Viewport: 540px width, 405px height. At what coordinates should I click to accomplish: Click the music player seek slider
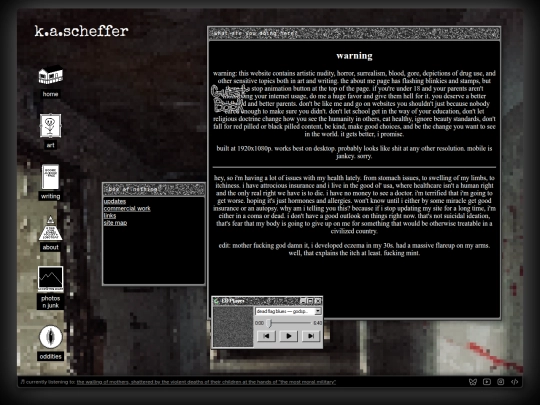pyautogui.click(x=289, y=323)
